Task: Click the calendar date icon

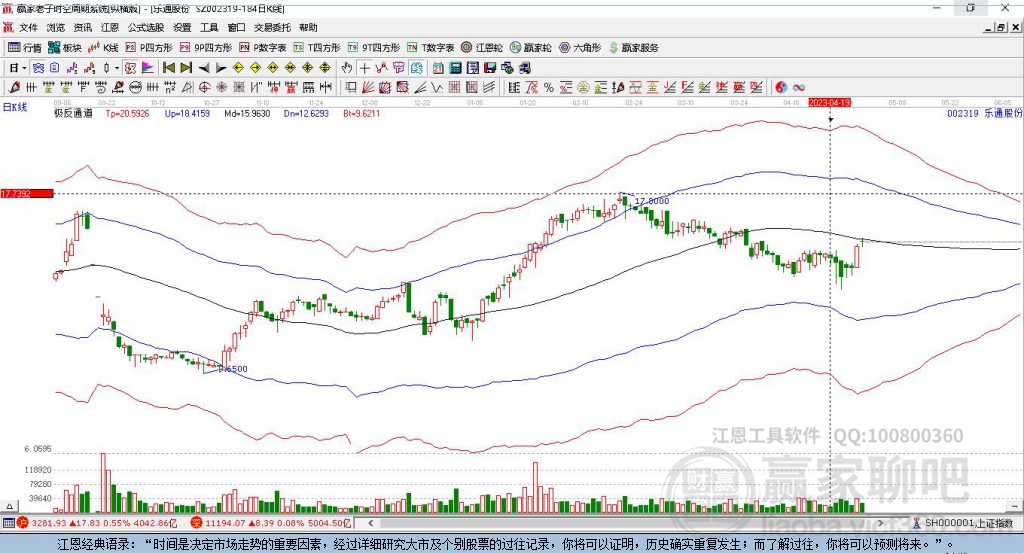Action: [438, 68]
